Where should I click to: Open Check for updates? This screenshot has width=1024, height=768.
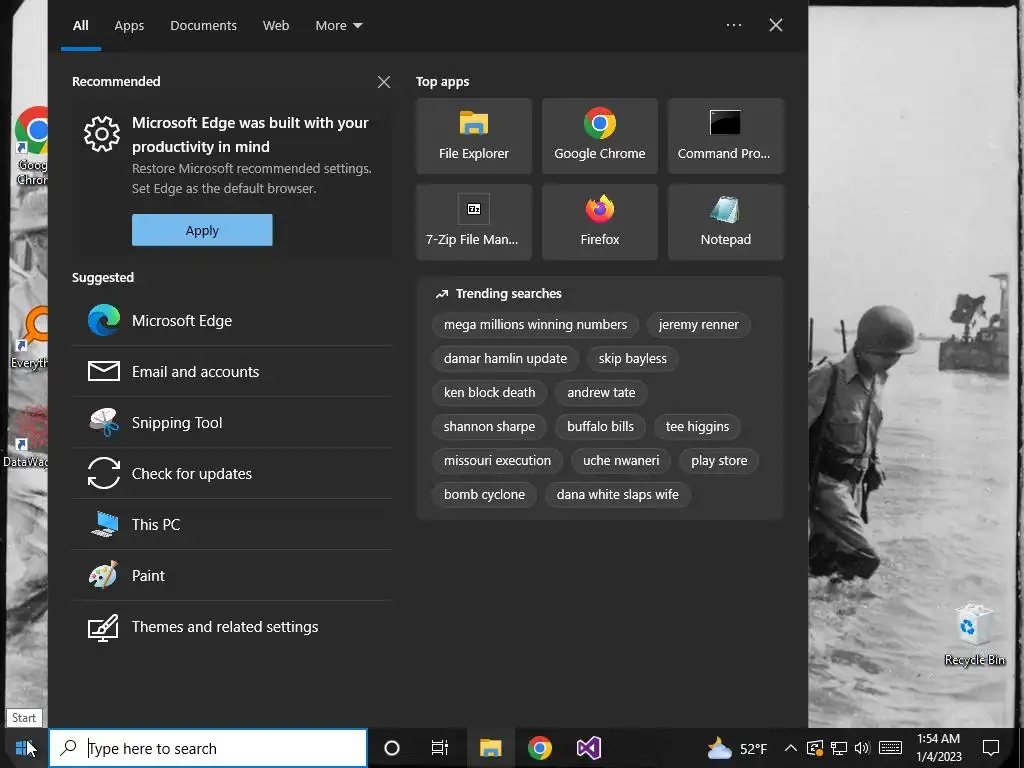point(232,473)
